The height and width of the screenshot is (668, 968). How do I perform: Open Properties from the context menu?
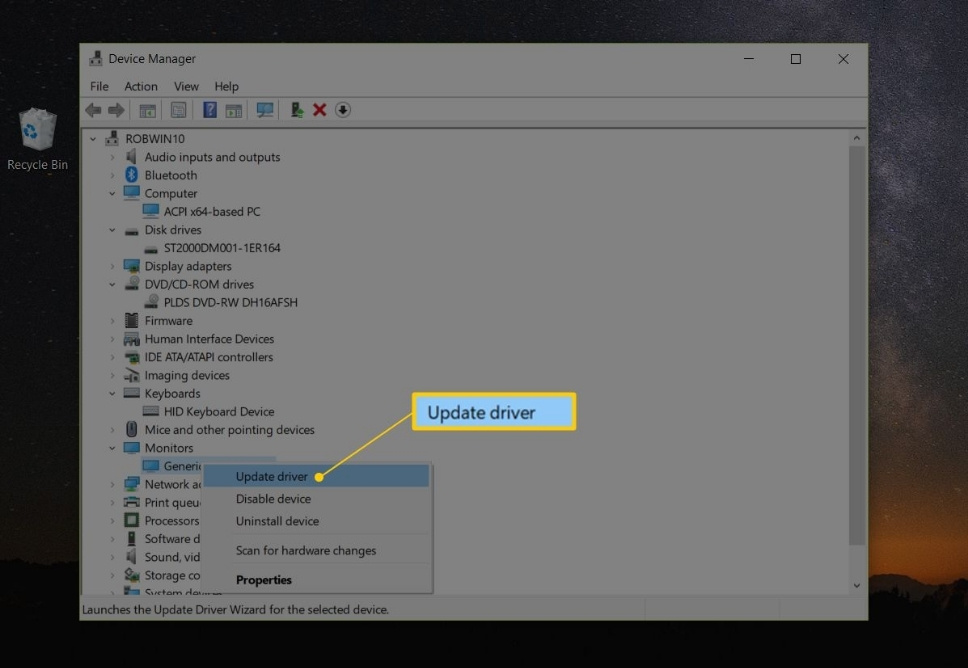264,580
